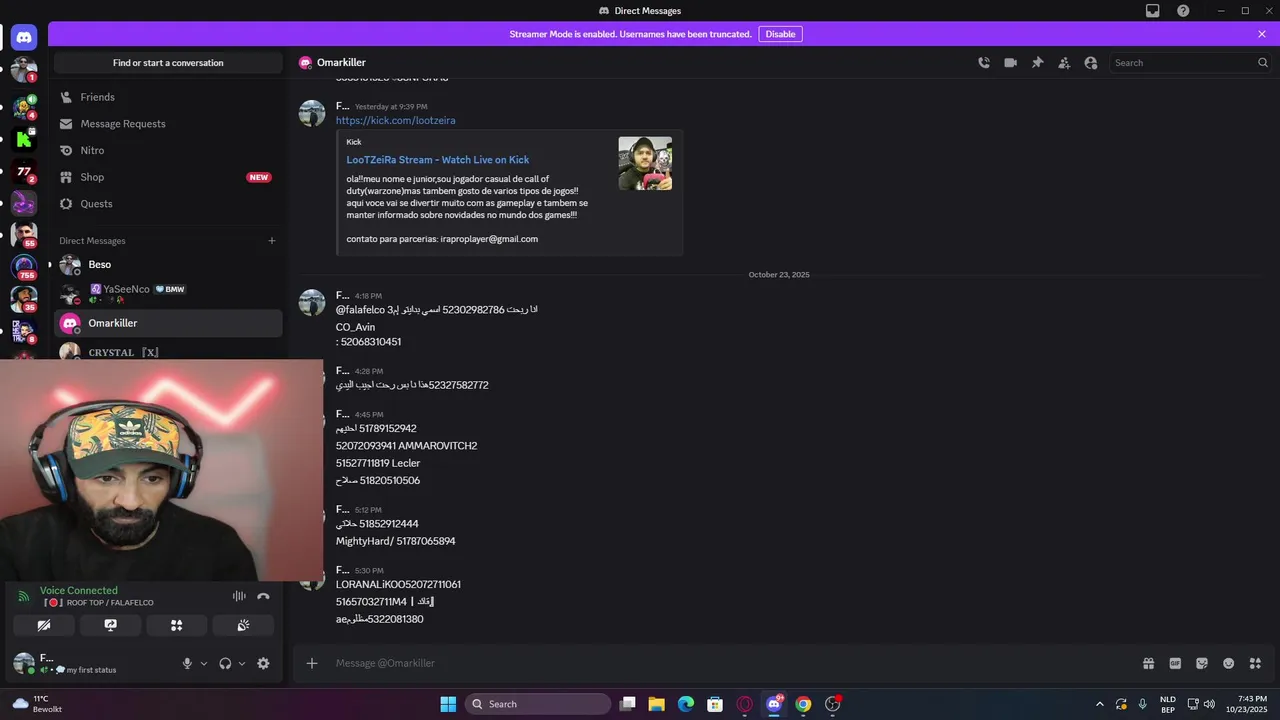The height and width of the screenshot is (720, 1280).
Task: Open the sticker picker
Action: pyautogui.click(x=1202, y=663)
